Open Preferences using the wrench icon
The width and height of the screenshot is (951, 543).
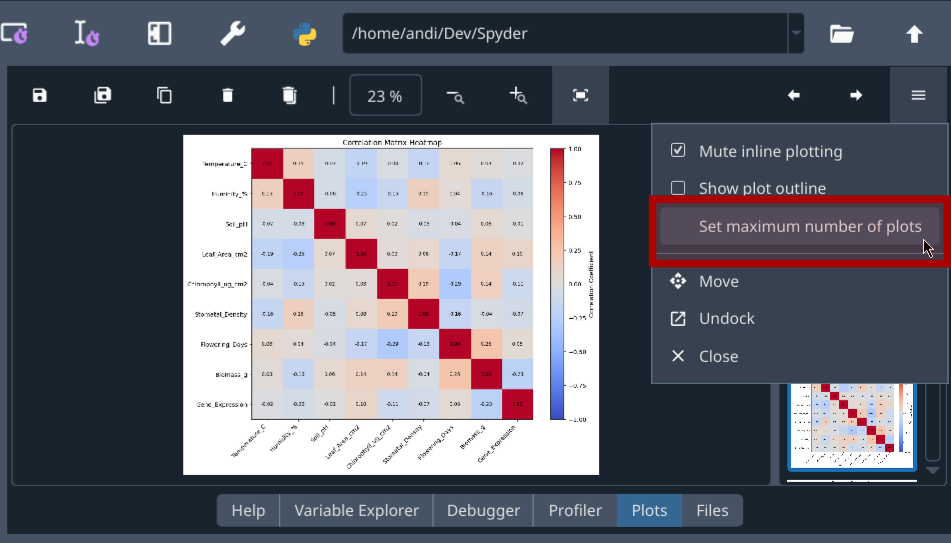[x=232, y=33]
